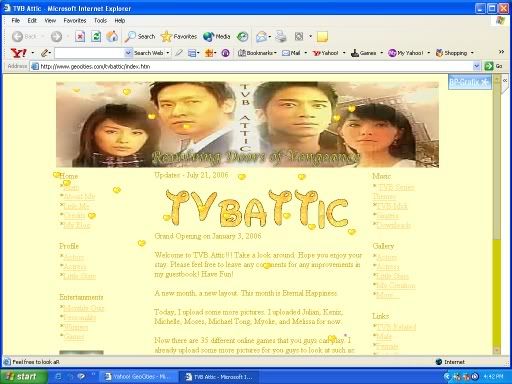The height and width of the screenshot is (384, 512).
Task: Open Favorites star button
Action: pos(179,36)
